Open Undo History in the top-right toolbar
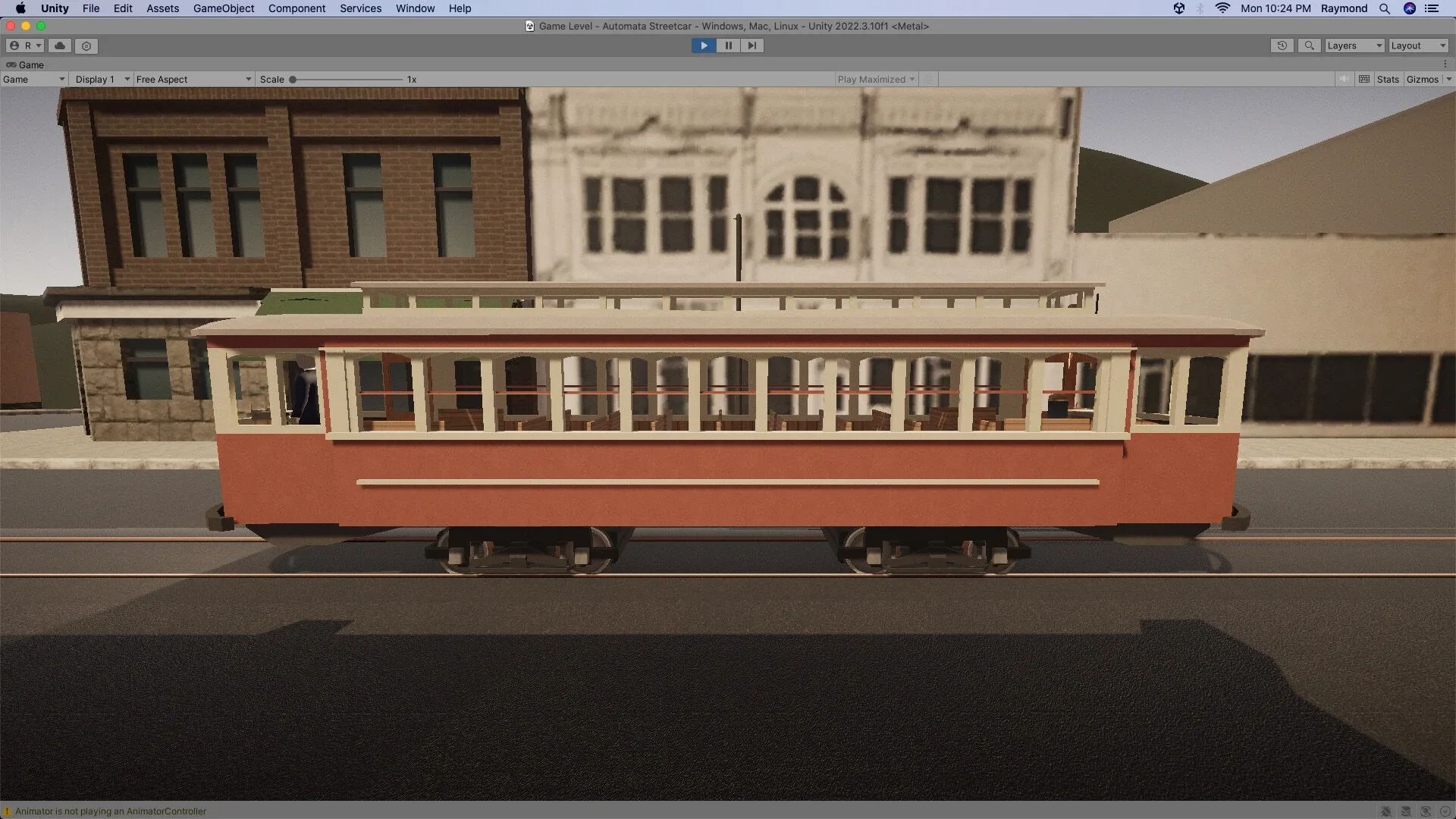This screenshot has height=819, width=1456. coord(1282,45)
